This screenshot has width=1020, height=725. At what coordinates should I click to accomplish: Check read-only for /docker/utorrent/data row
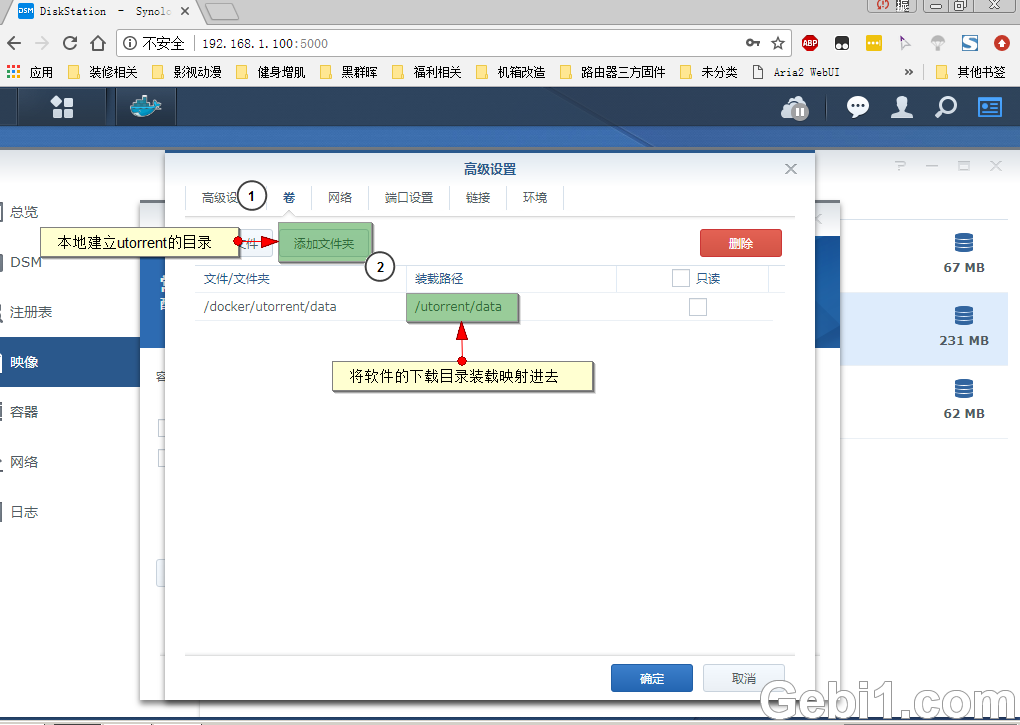coord(698,307)
